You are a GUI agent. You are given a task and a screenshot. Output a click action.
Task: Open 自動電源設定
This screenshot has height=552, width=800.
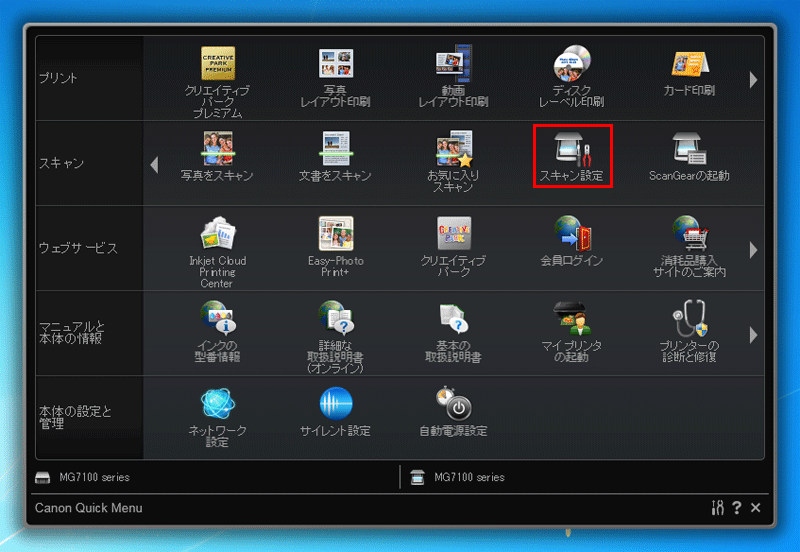tap(453, 412)
